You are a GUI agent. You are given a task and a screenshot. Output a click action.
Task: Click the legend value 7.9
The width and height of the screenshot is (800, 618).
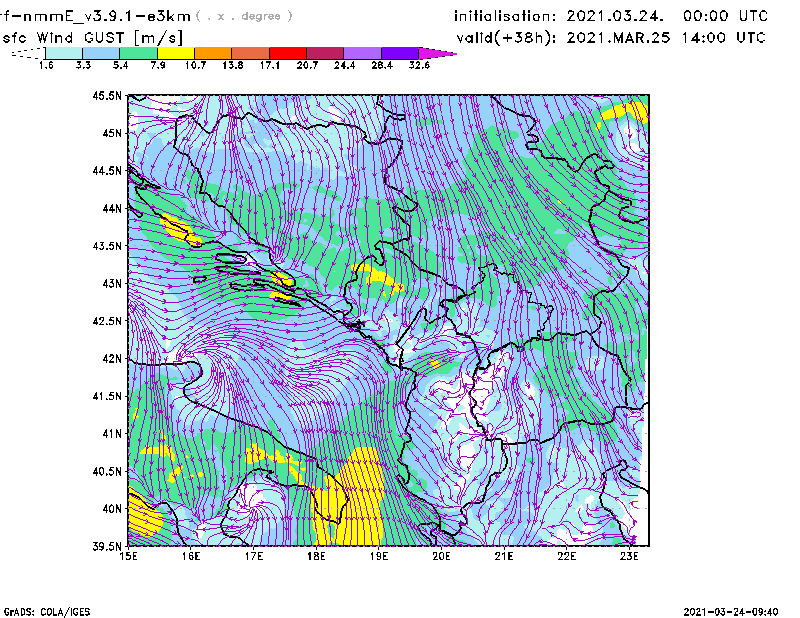point(158,65)
